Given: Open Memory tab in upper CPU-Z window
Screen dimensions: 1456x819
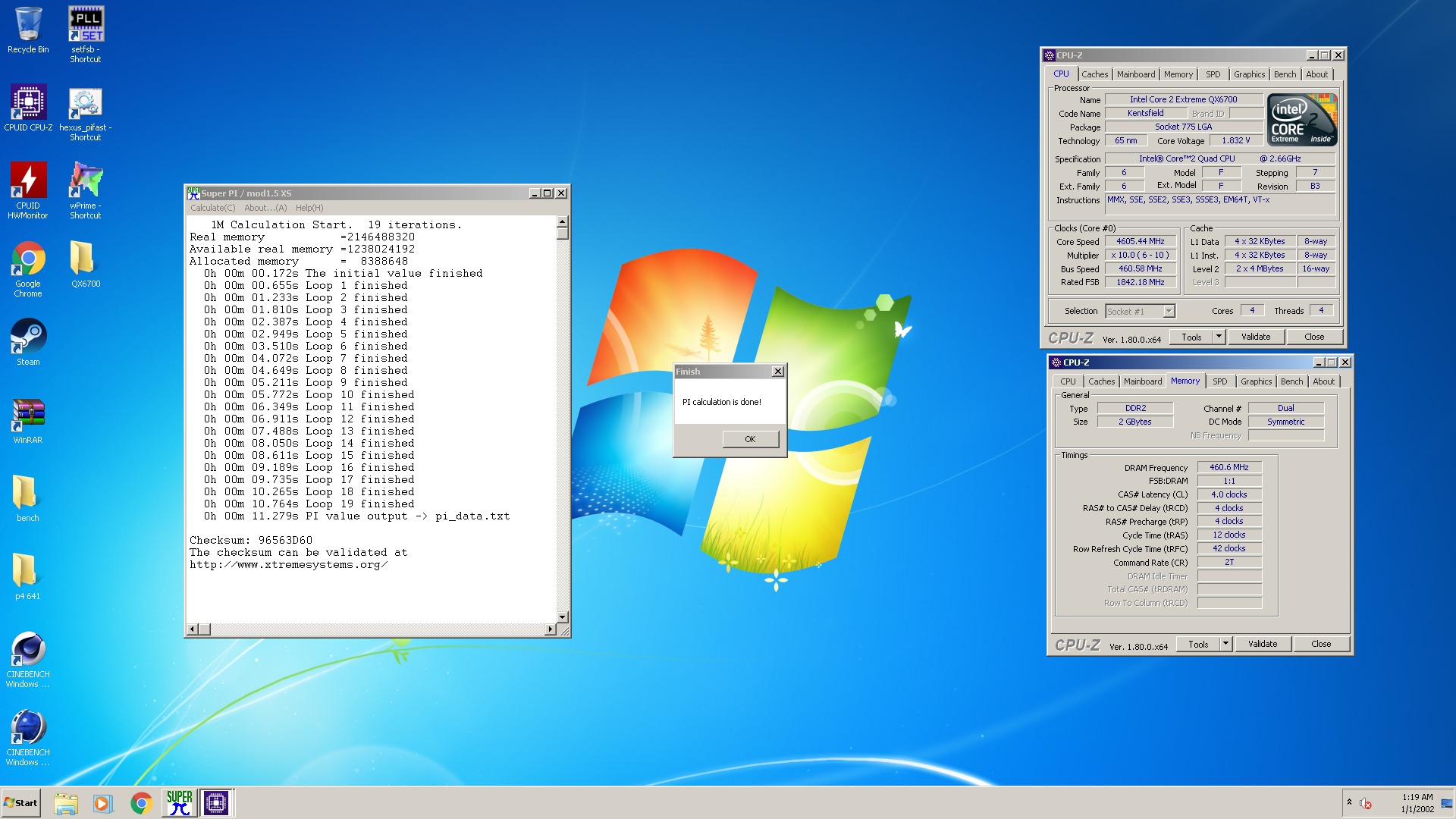Looking at the screenshot, I should (x=1178, y=74).
